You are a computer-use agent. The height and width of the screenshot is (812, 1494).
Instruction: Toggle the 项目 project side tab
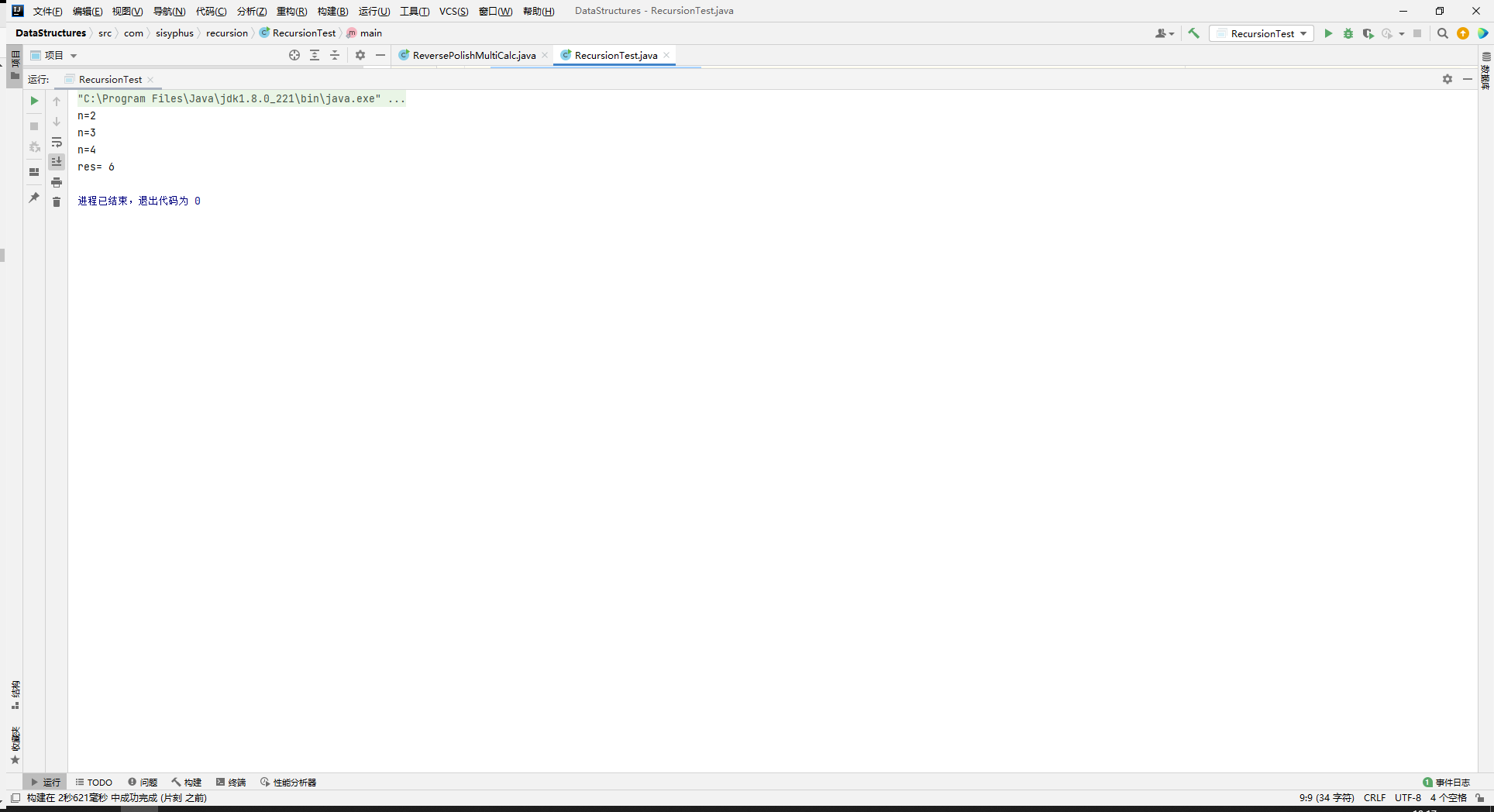pyautogui.click(x=15, y=66)
